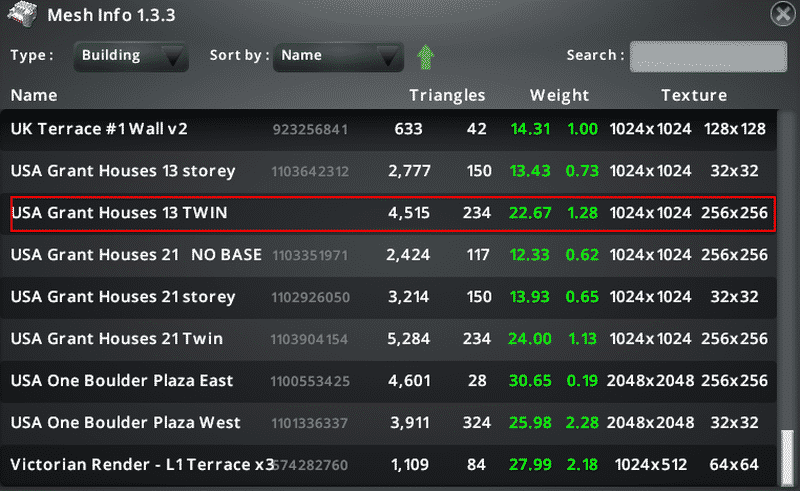This screenshot has height=491, width=800.
Task: Click the Weight column header
Action: (x=559, y=96)
